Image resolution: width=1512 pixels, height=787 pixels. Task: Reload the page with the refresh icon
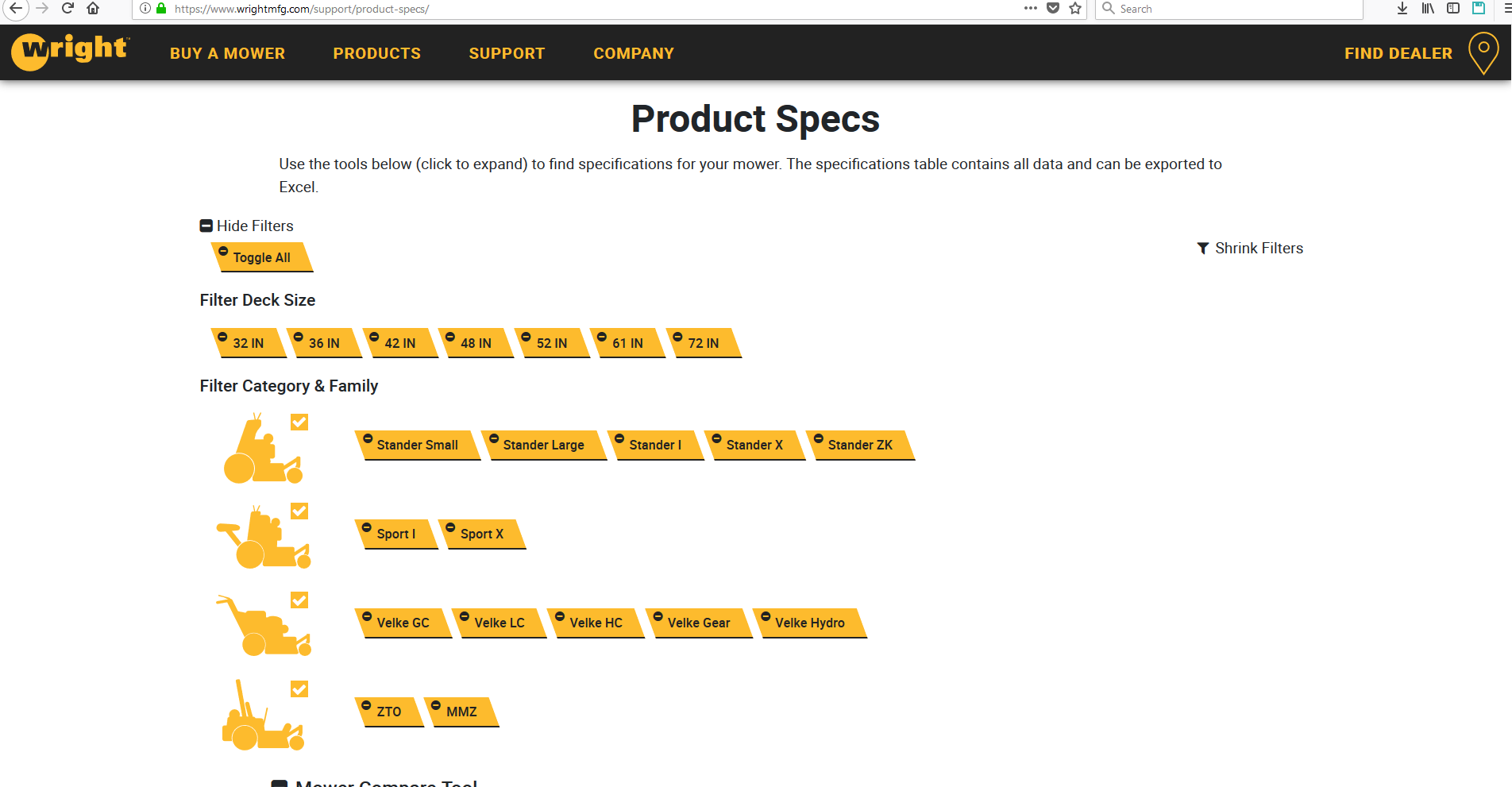(x=68, y=8)
